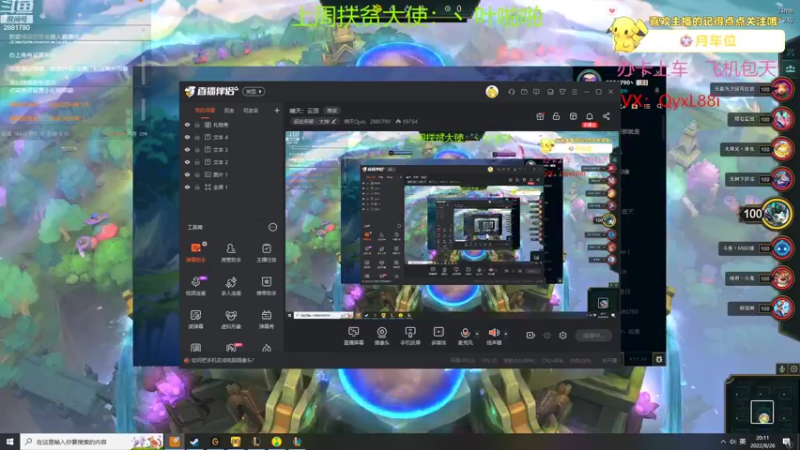The image size is (800, 450).
Task: Toggle the padlock icon above the preview
Action: [x=556, y=116]
